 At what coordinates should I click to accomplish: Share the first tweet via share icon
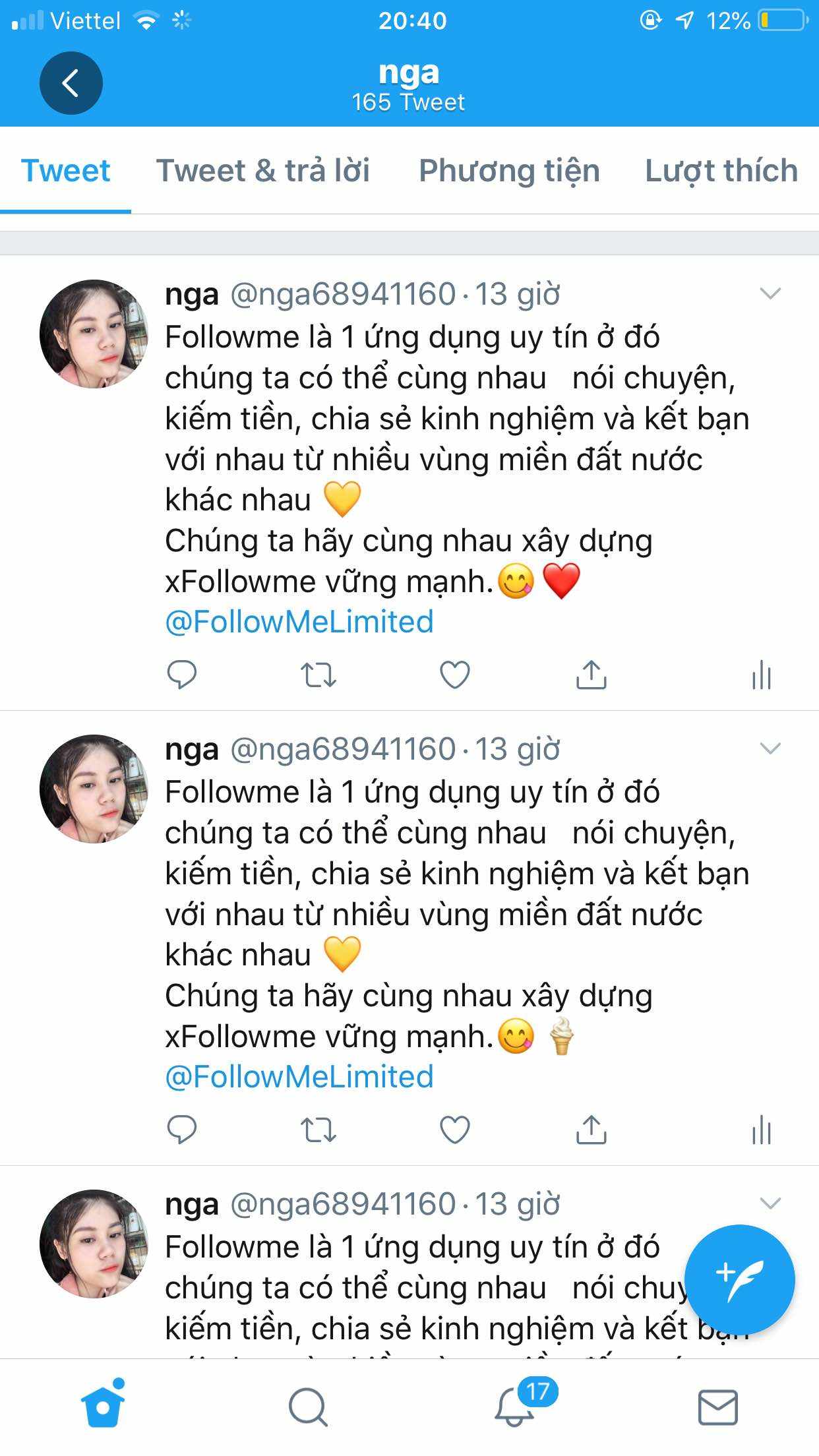coord(591,675)
